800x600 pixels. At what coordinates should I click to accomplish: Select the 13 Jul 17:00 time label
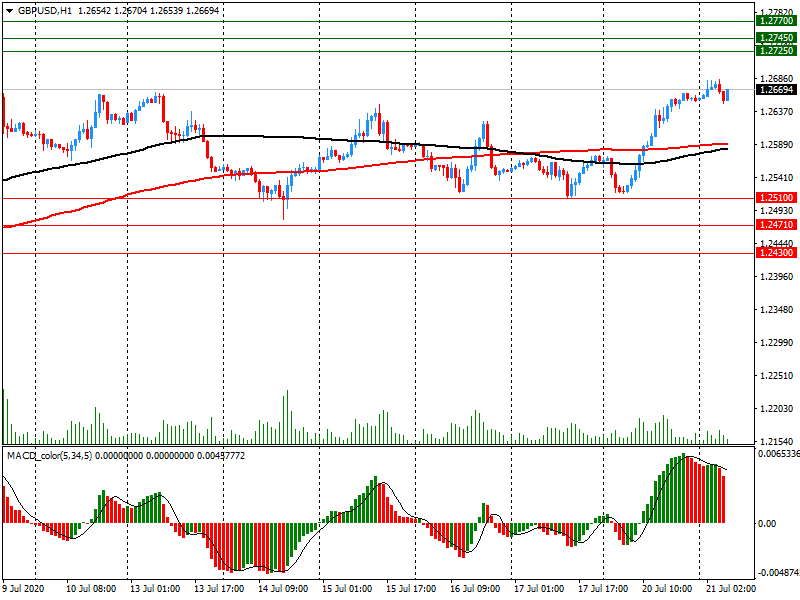click(x=220, y=589)
